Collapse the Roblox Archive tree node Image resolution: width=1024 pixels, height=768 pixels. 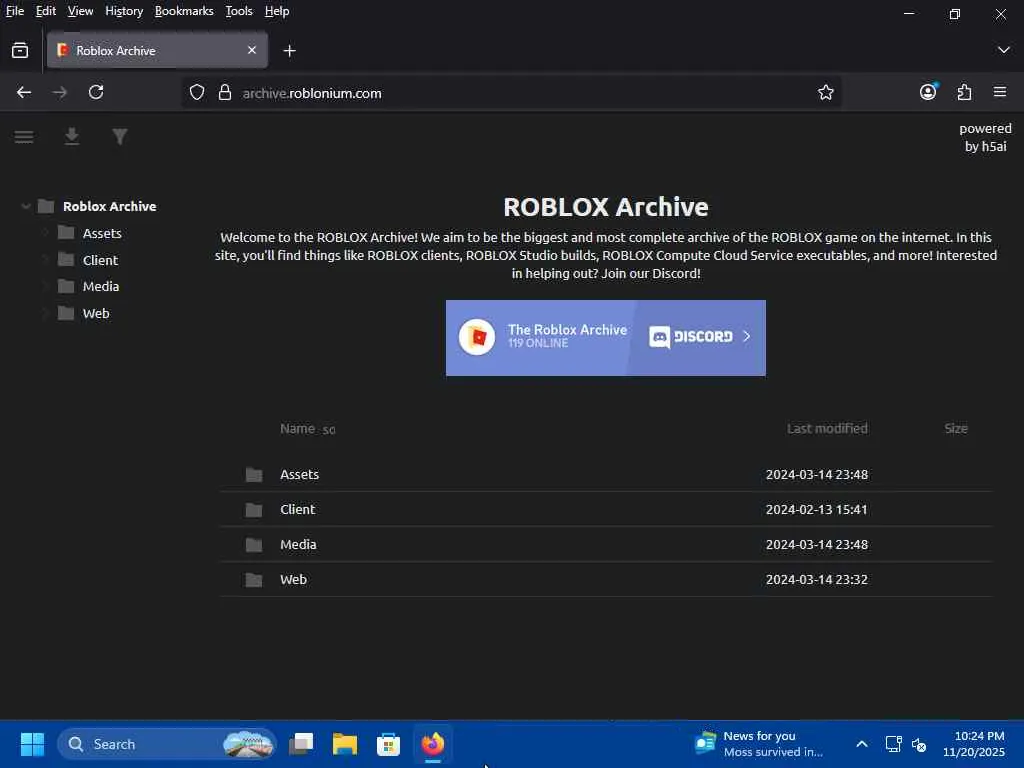[x=25, y=206]
